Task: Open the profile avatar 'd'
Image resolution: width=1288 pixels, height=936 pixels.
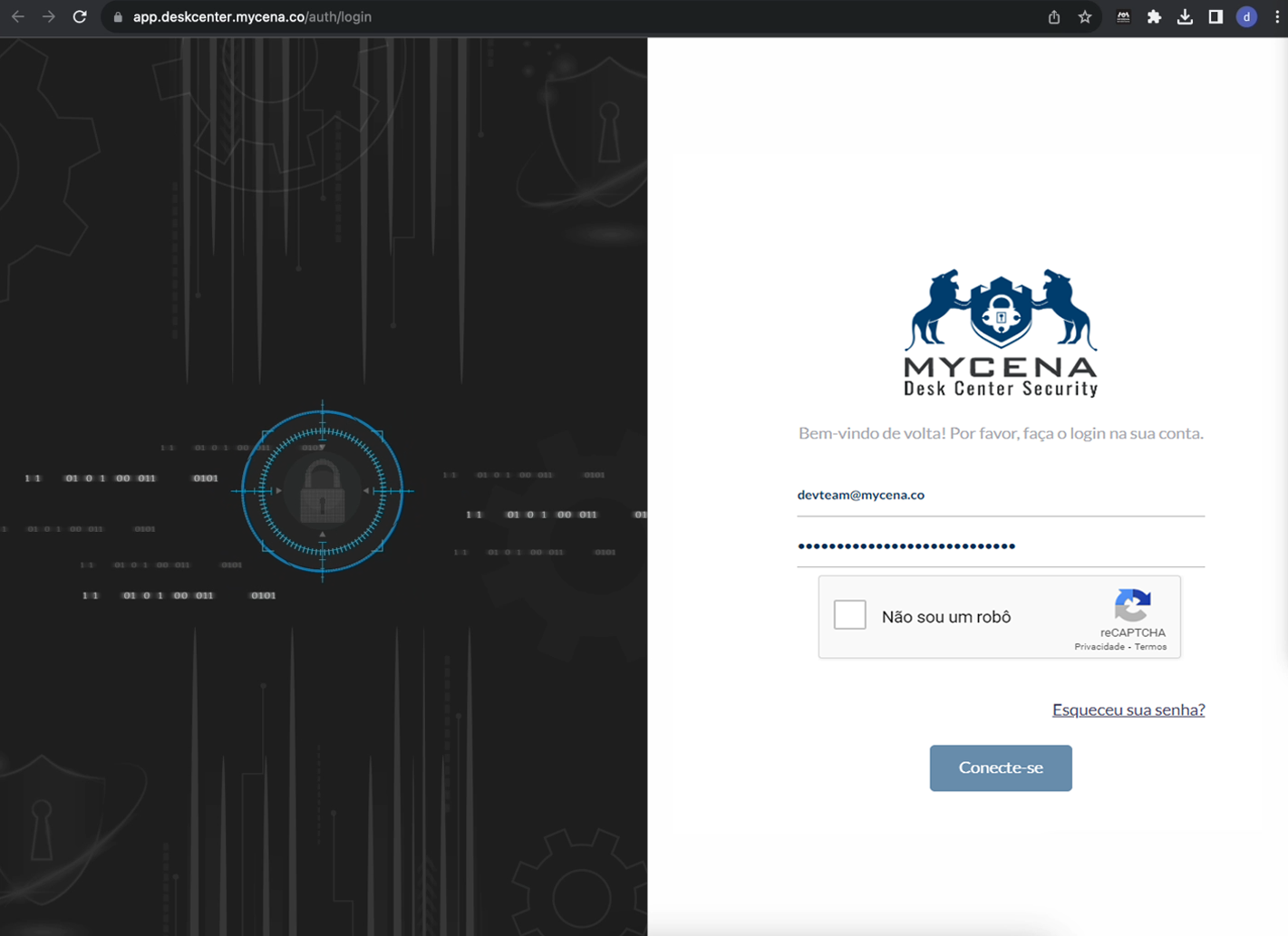Action: (1246, 17)
